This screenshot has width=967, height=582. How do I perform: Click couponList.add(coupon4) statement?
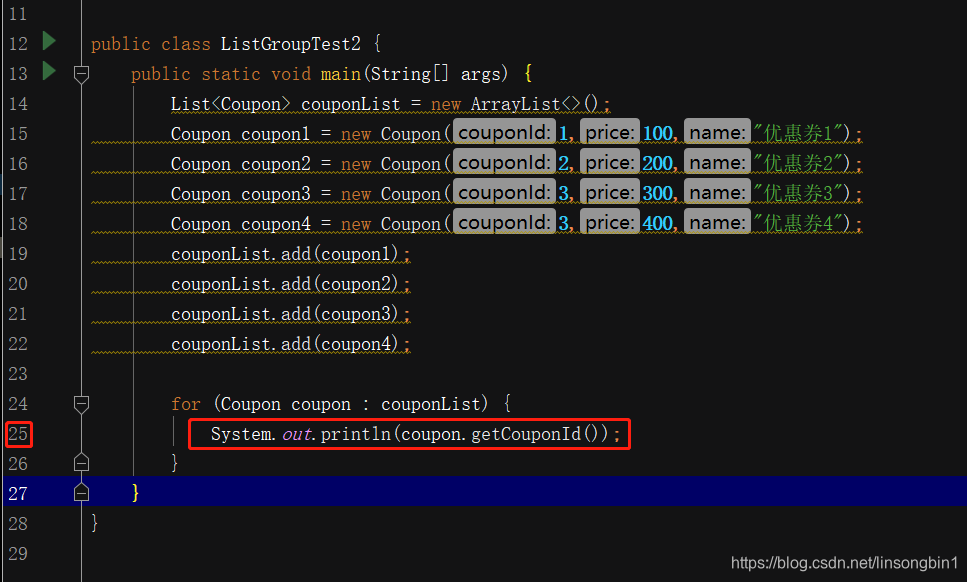pos(290,344)
